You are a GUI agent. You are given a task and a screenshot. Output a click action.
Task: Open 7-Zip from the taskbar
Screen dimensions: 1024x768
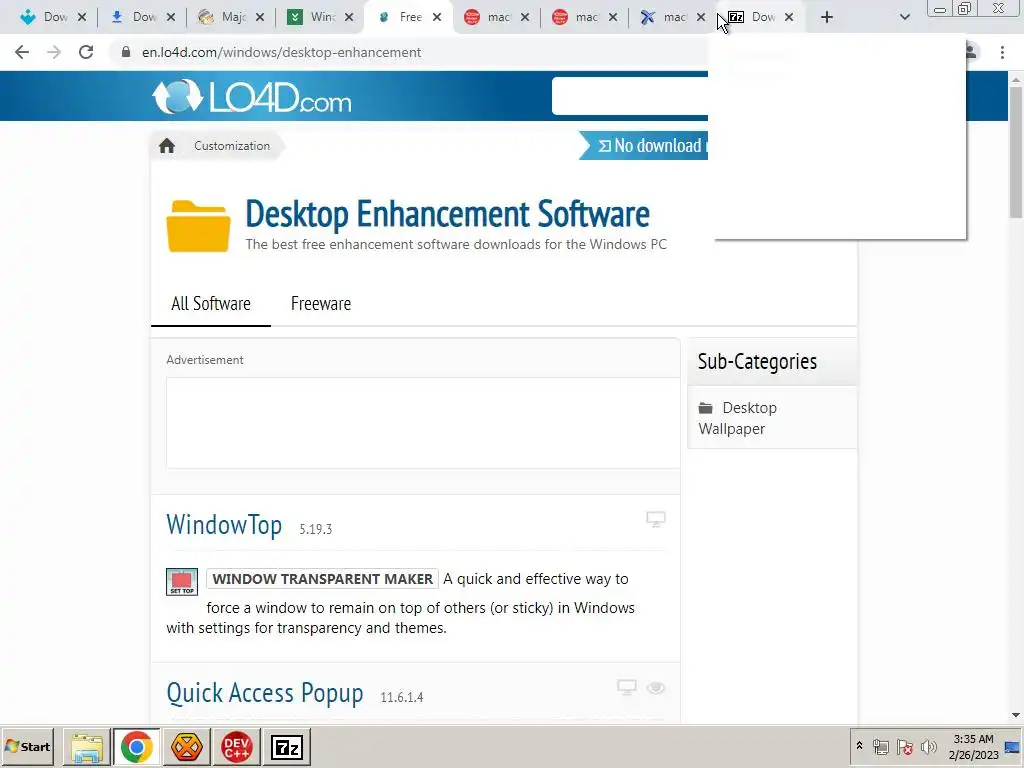pos(287,746)
